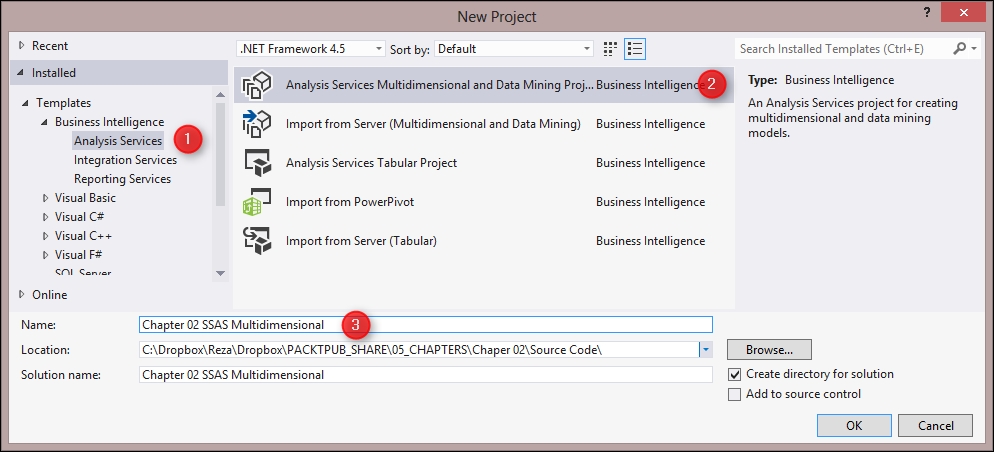Click the template tree scrollbar up arrow
This screenshot has height=452, width=994.
coord(220,95)
